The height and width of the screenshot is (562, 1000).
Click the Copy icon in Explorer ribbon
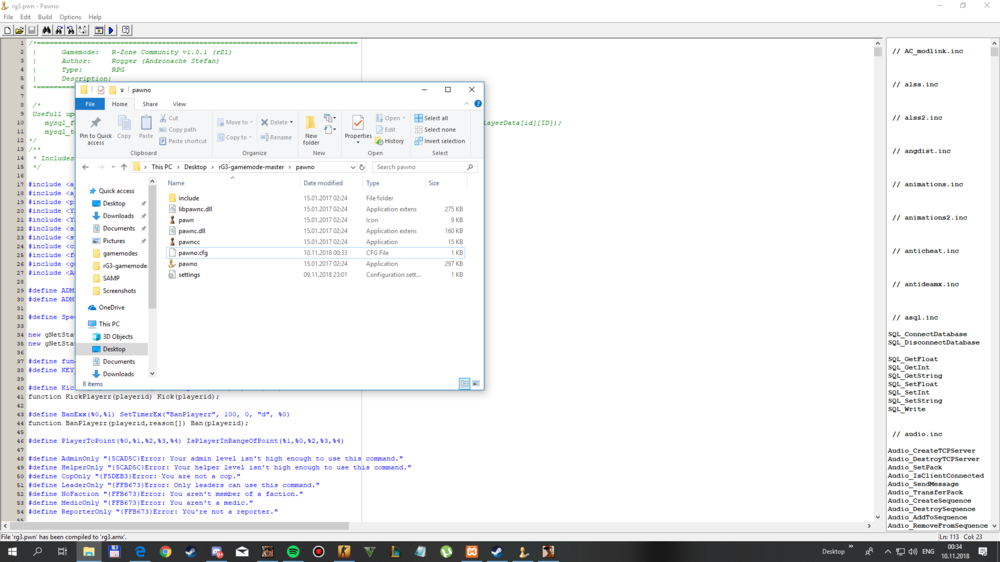coord(124,127)
